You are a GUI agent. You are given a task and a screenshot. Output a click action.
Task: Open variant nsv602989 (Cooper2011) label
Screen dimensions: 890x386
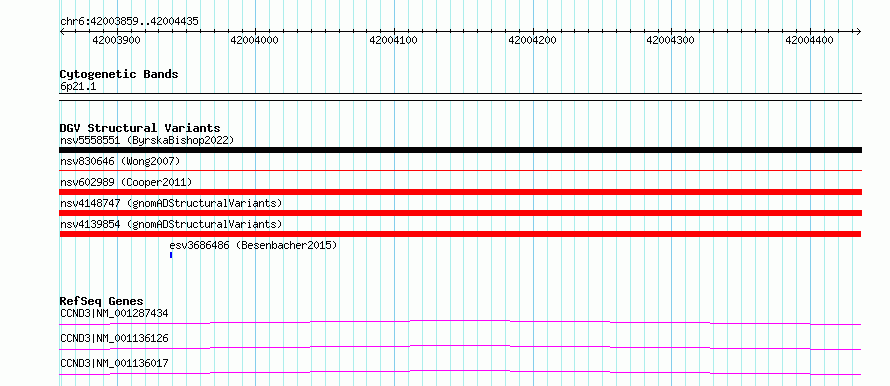point(126,182)
